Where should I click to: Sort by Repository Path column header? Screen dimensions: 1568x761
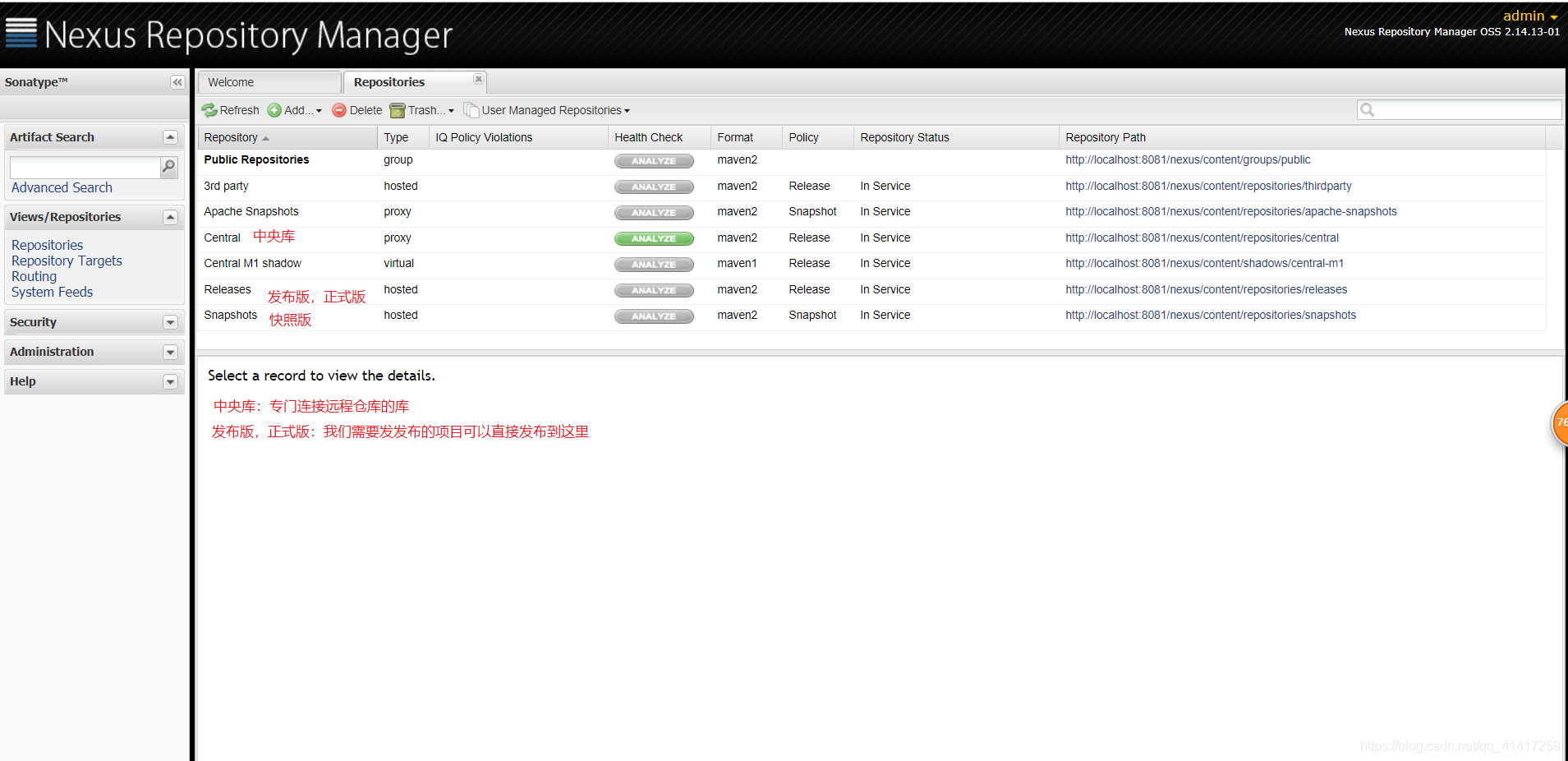(1302, 137)
